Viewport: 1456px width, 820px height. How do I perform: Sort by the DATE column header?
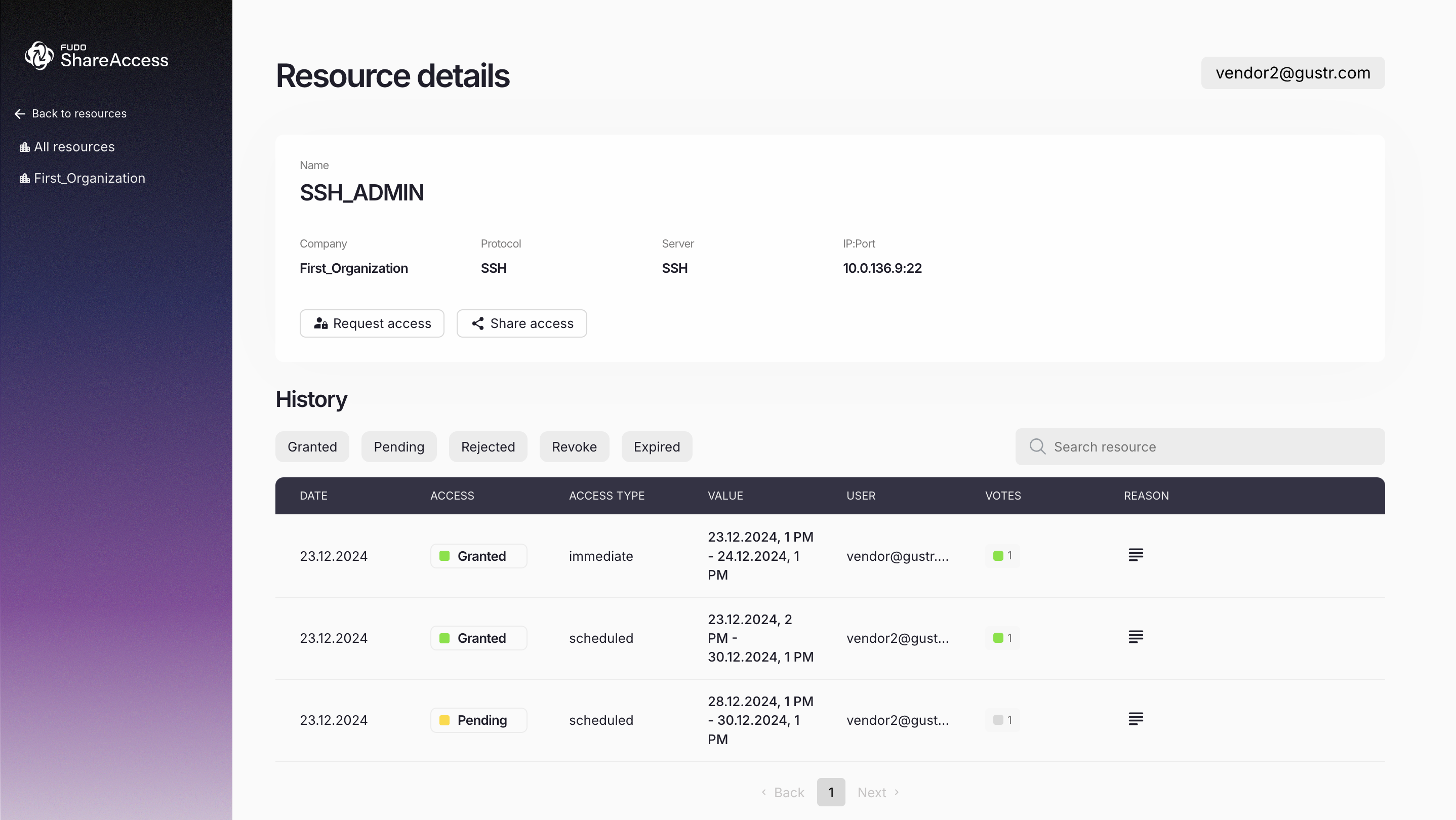pyautogui.click(x=314, y=496)
